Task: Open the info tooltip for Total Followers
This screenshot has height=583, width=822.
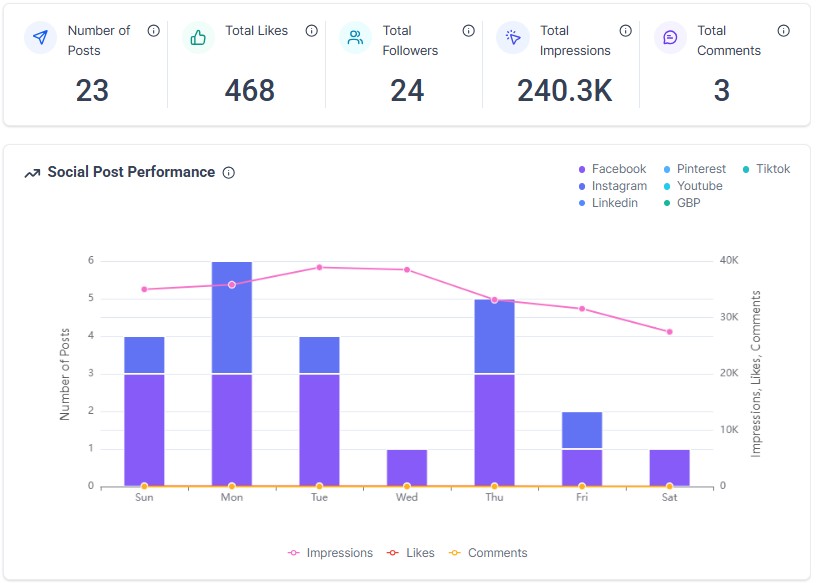Action: click(x=468, y=31)
